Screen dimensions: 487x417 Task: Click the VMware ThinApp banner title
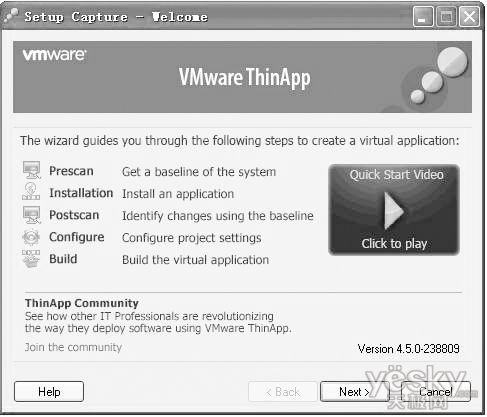tap(244, 78)
